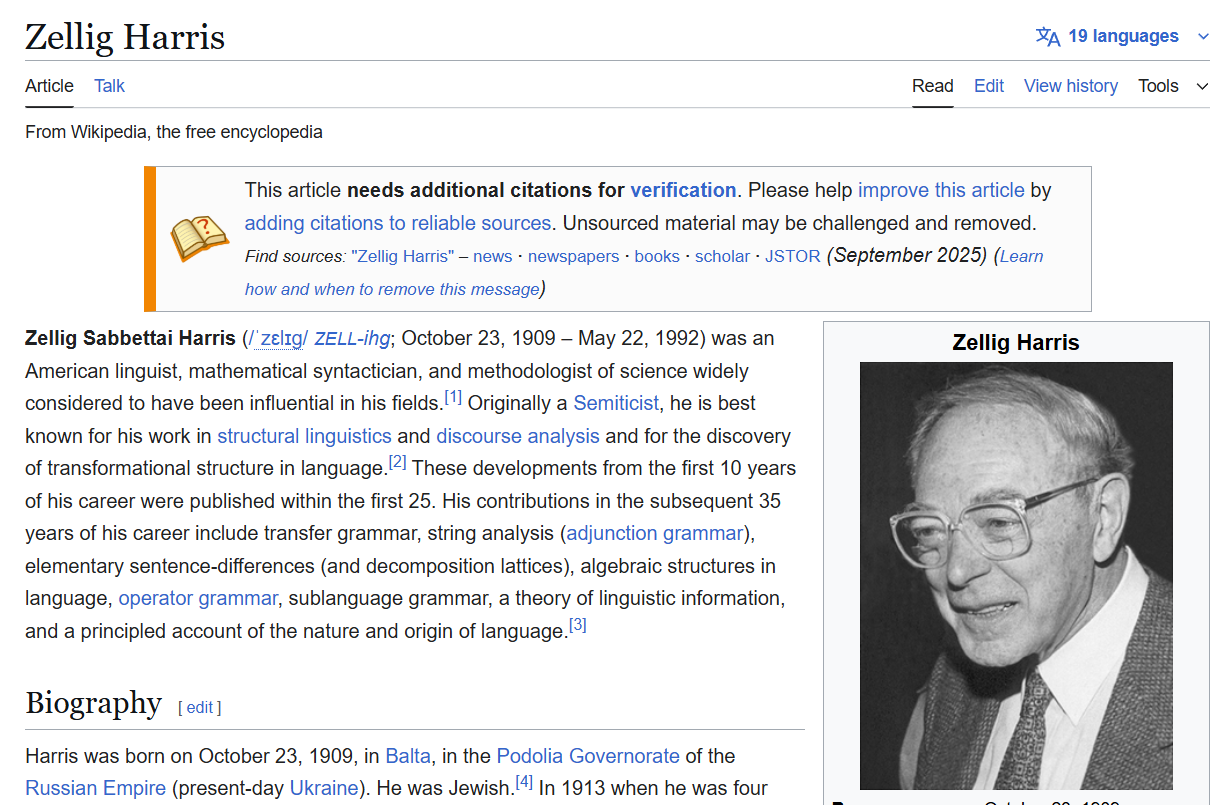Viewport: 1225px width, 805px height.
Task: Click the JSTOR find sources link
Action: coord(792,256)
